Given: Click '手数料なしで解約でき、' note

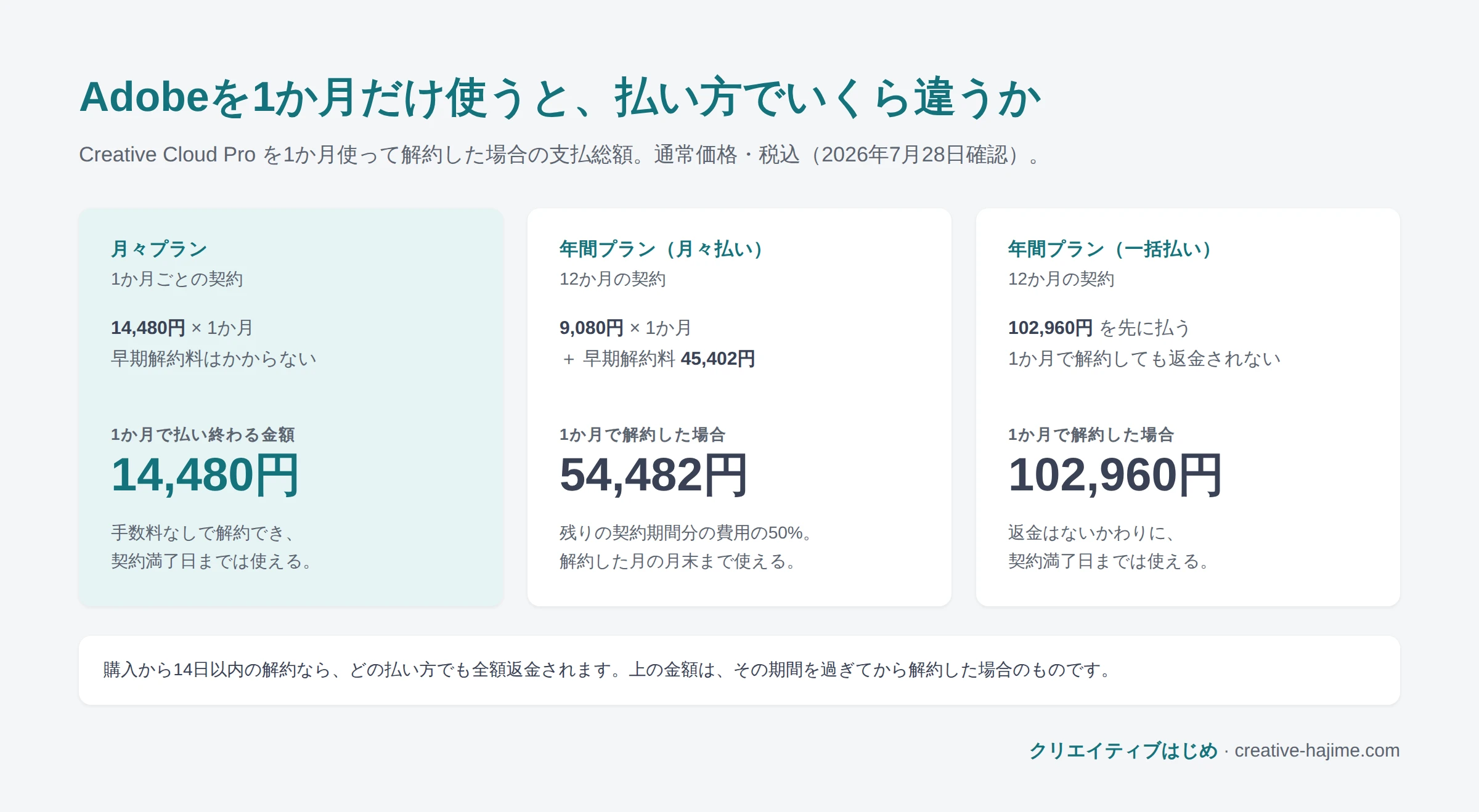Looking at the screenshot, I should 204,532.
